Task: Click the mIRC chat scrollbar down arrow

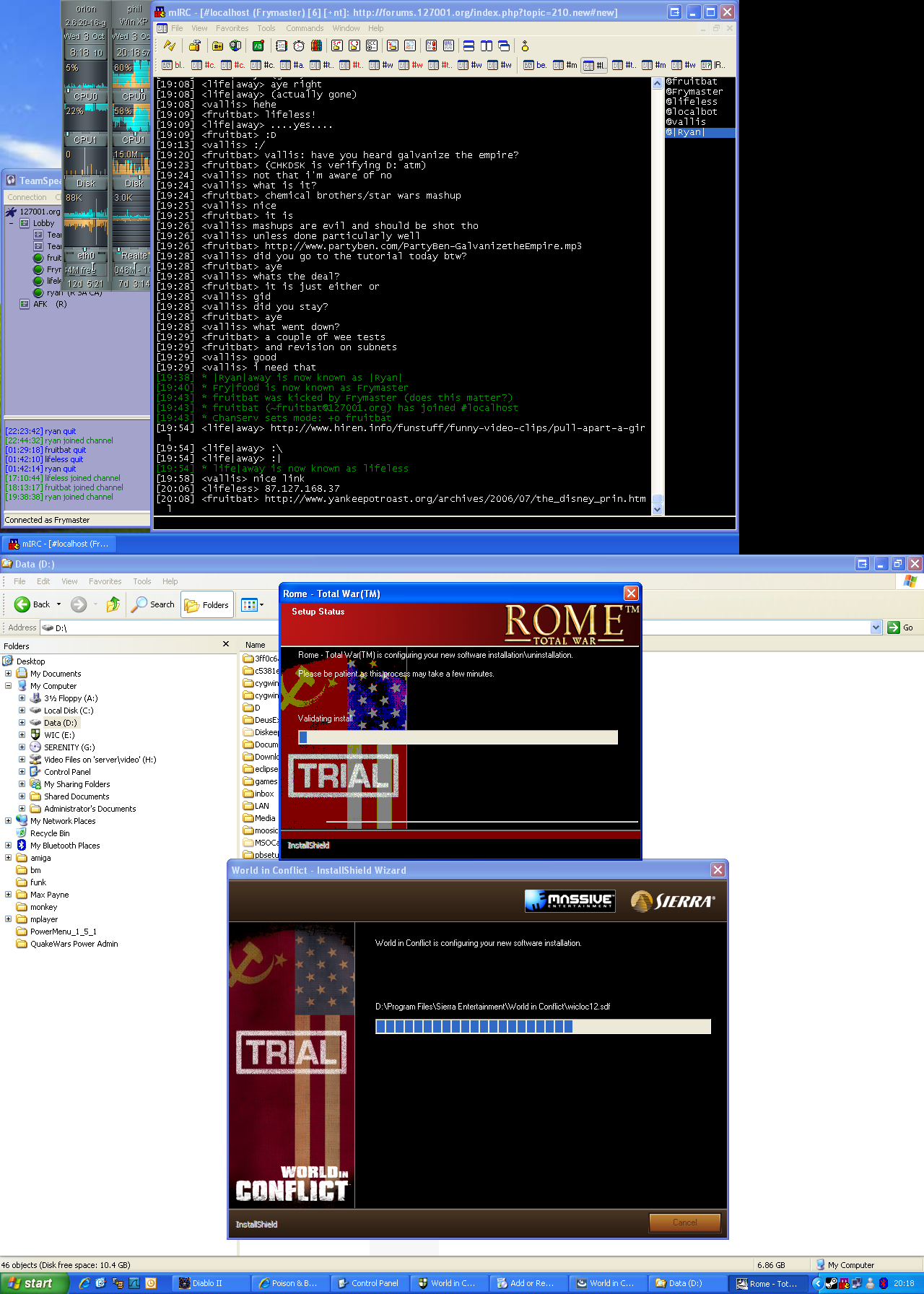Action: pos(657,509)
